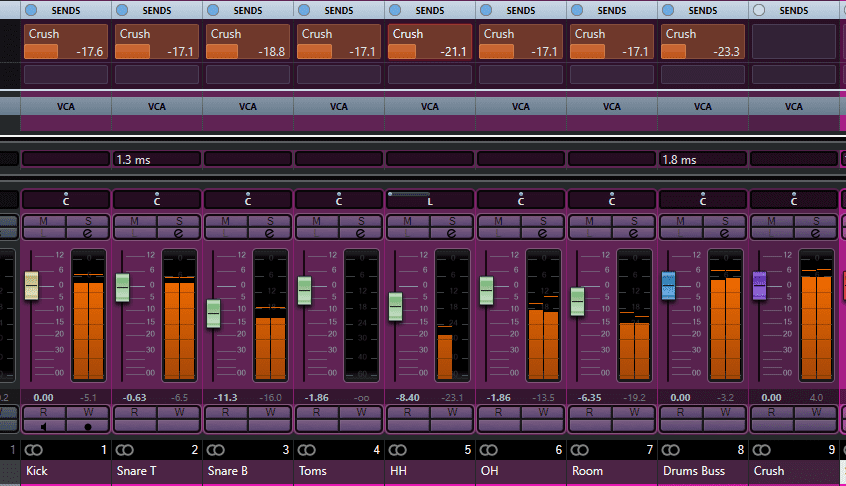Open Room edit channel settings button
The width and height of the screenshot is (846, 486).
click(633, 233)
